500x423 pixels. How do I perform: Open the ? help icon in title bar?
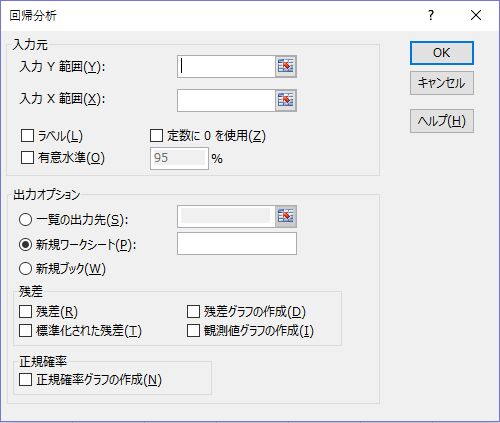point(431,15)
